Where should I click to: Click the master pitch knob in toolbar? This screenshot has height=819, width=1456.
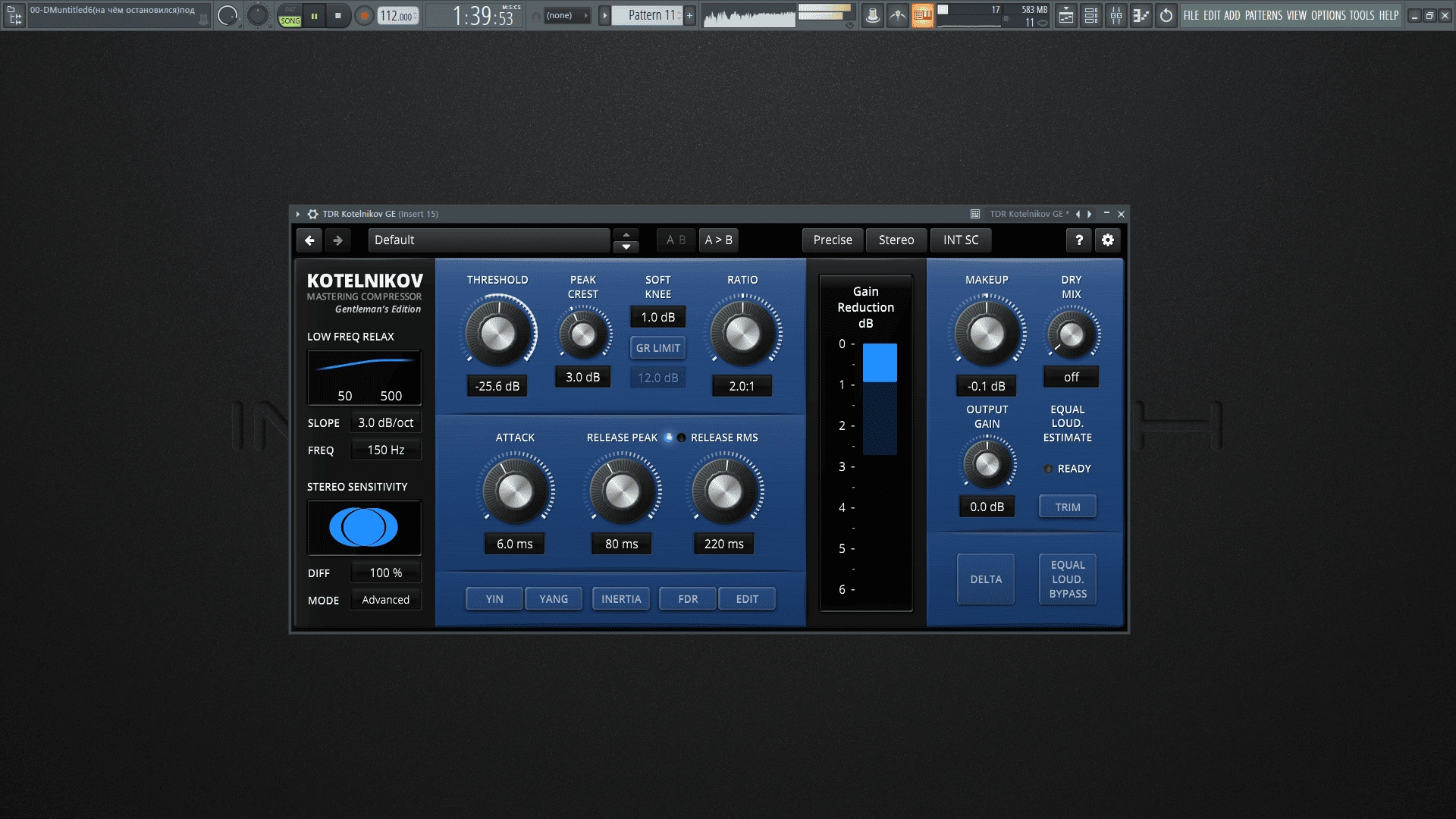pos(258,15)
